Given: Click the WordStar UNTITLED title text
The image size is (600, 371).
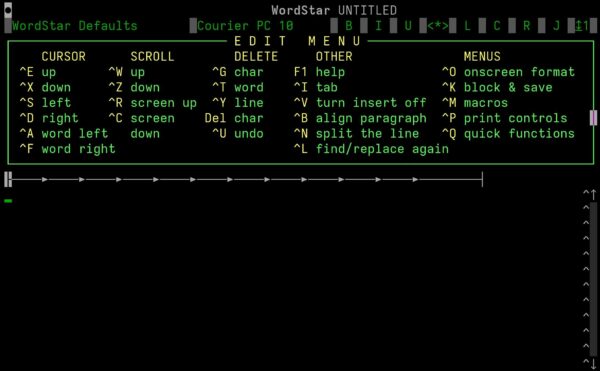Looking at the screenshot, I should 334,10.
